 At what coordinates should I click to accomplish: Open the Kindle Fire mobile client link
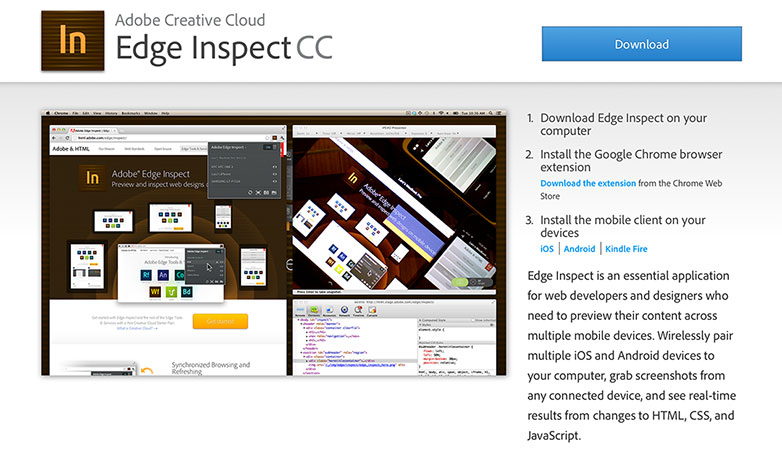pyautogui.click(x=626, y=248)
